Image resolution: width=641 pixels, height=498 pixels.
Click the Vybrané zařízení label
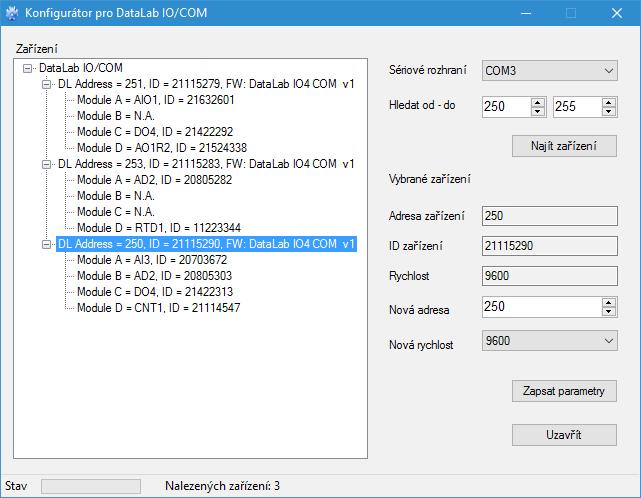click(430, 179)
